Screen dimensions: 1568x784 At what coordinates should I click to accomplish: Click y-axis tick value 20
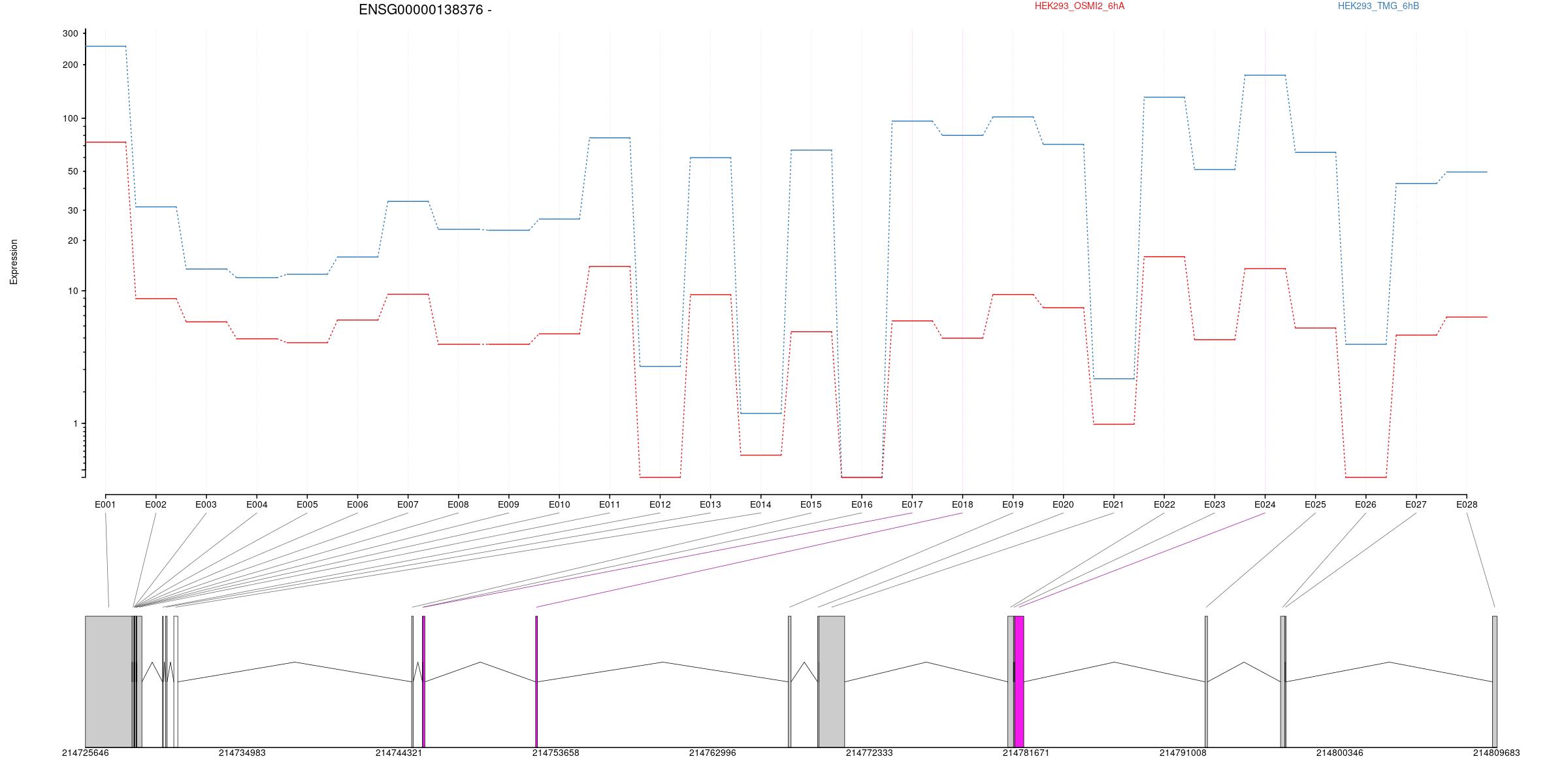73,240
